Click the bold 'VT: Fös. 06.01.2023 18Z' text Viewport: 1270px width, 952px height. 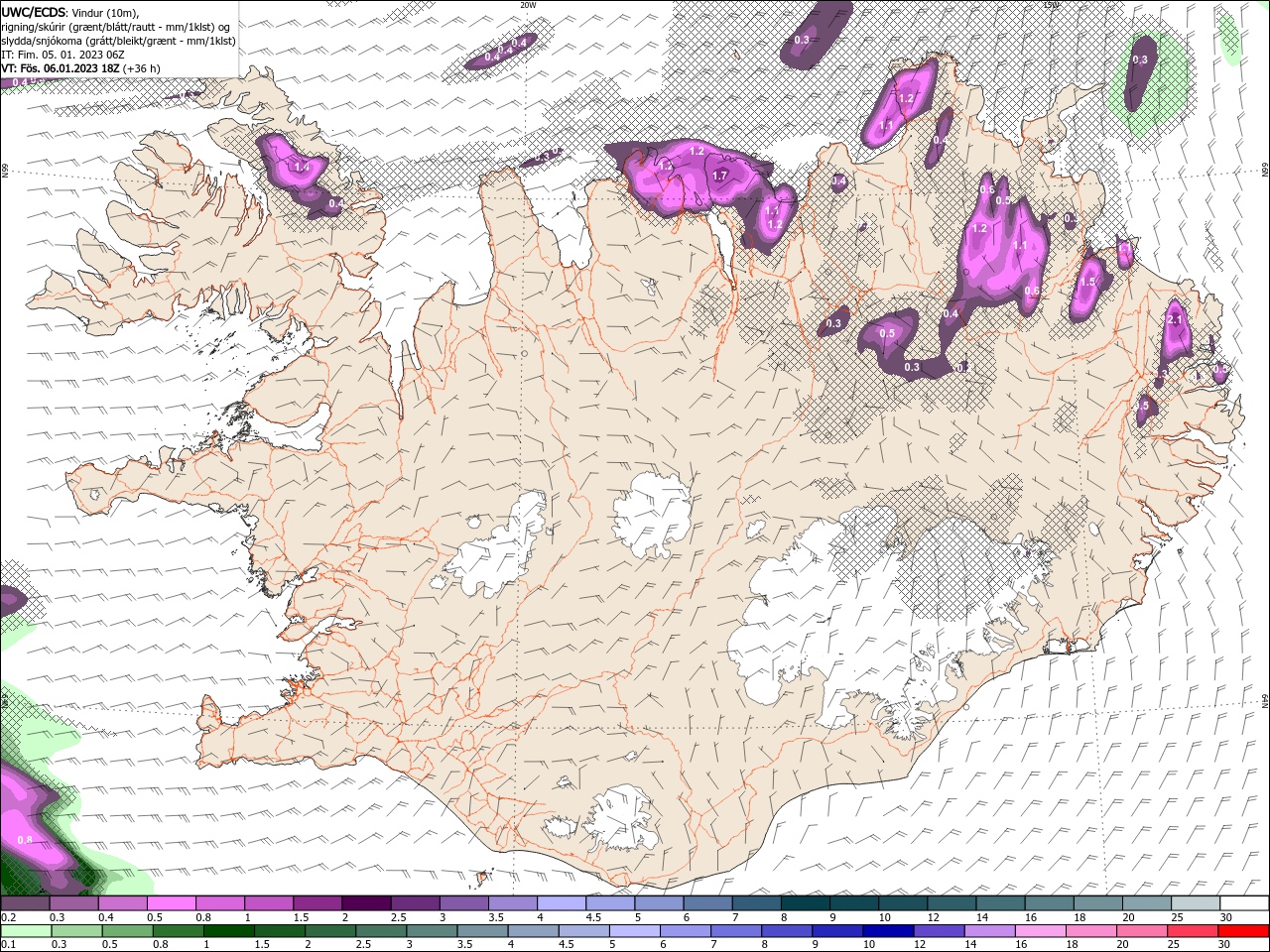click(61, 68)
